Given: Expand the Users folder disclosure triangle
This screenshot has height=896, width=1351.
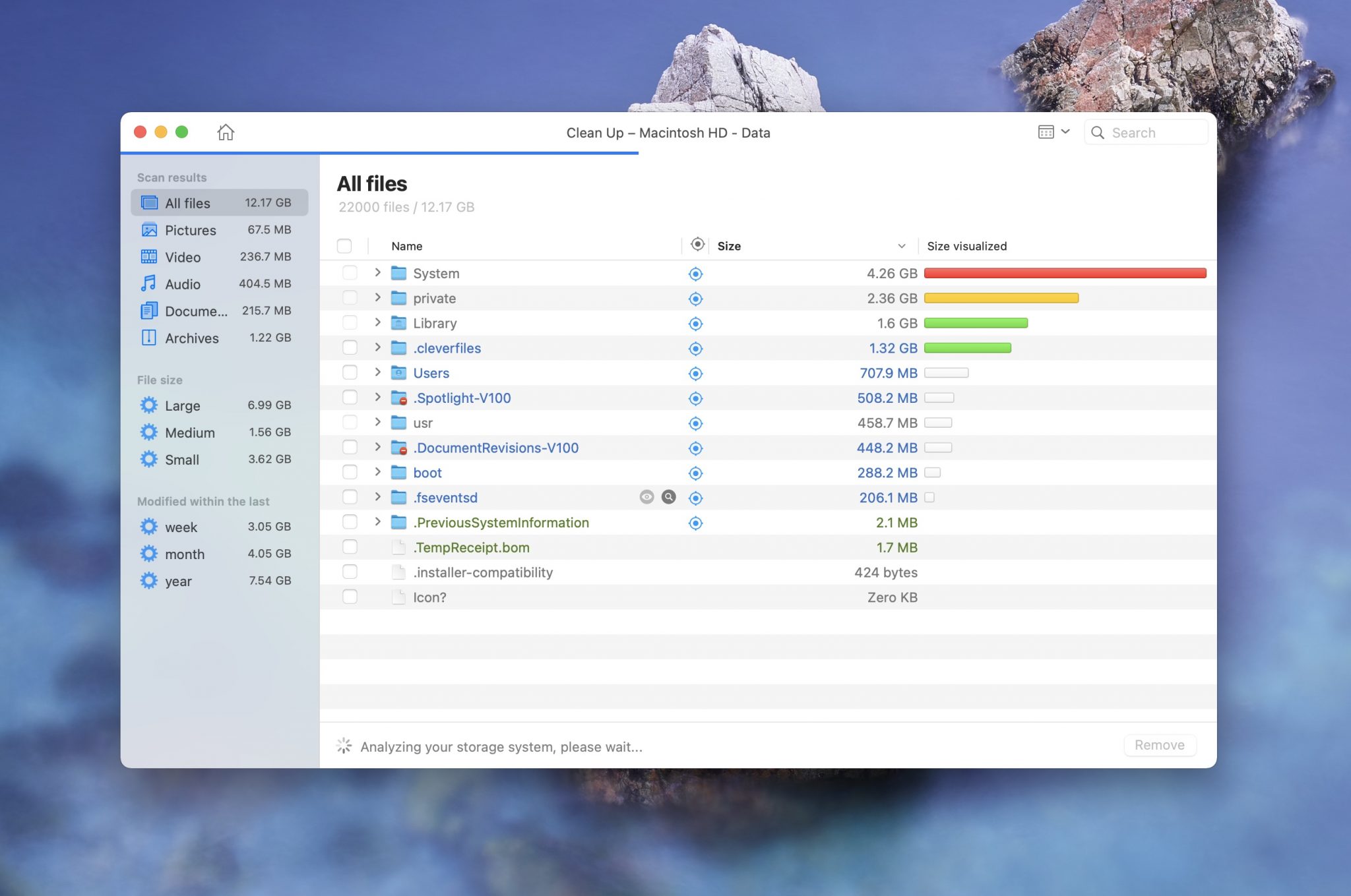Looking at the screenshot, I should [x=375, y=372].
